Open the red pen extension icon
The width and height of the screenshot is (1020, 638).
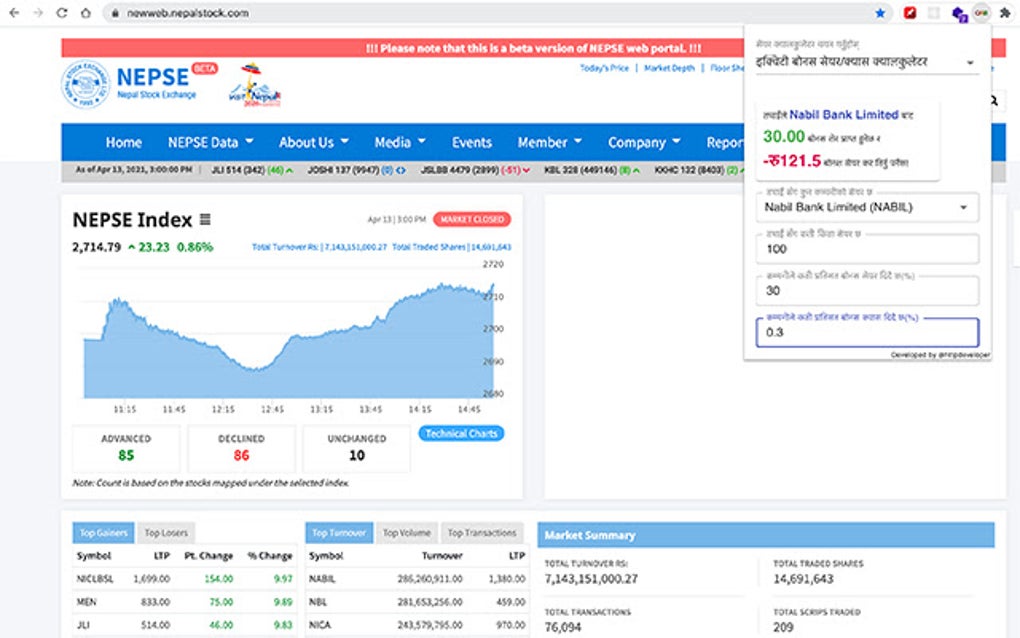point(909,12)
